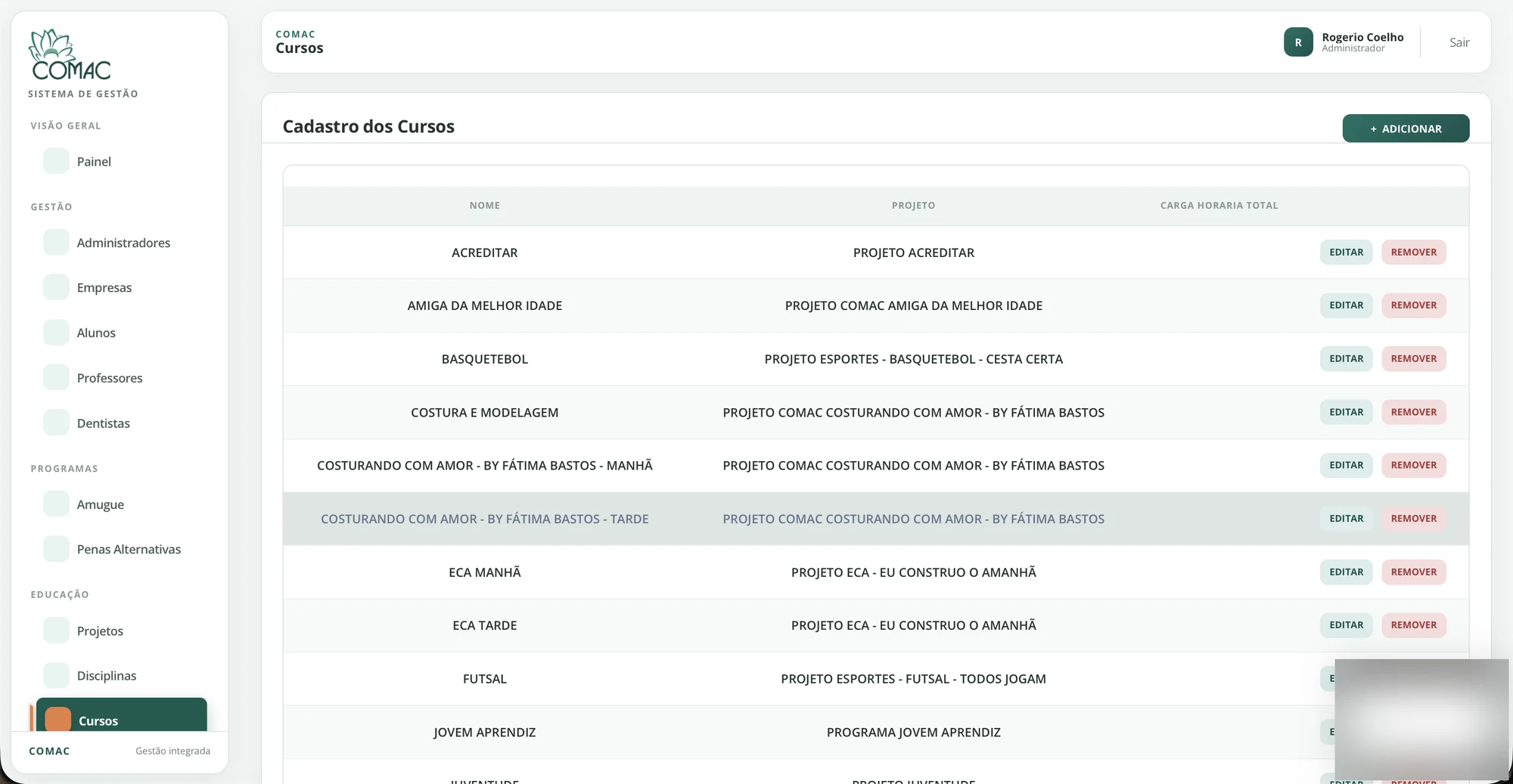Remove the BASQUETEBOL course

[1413, 358]
